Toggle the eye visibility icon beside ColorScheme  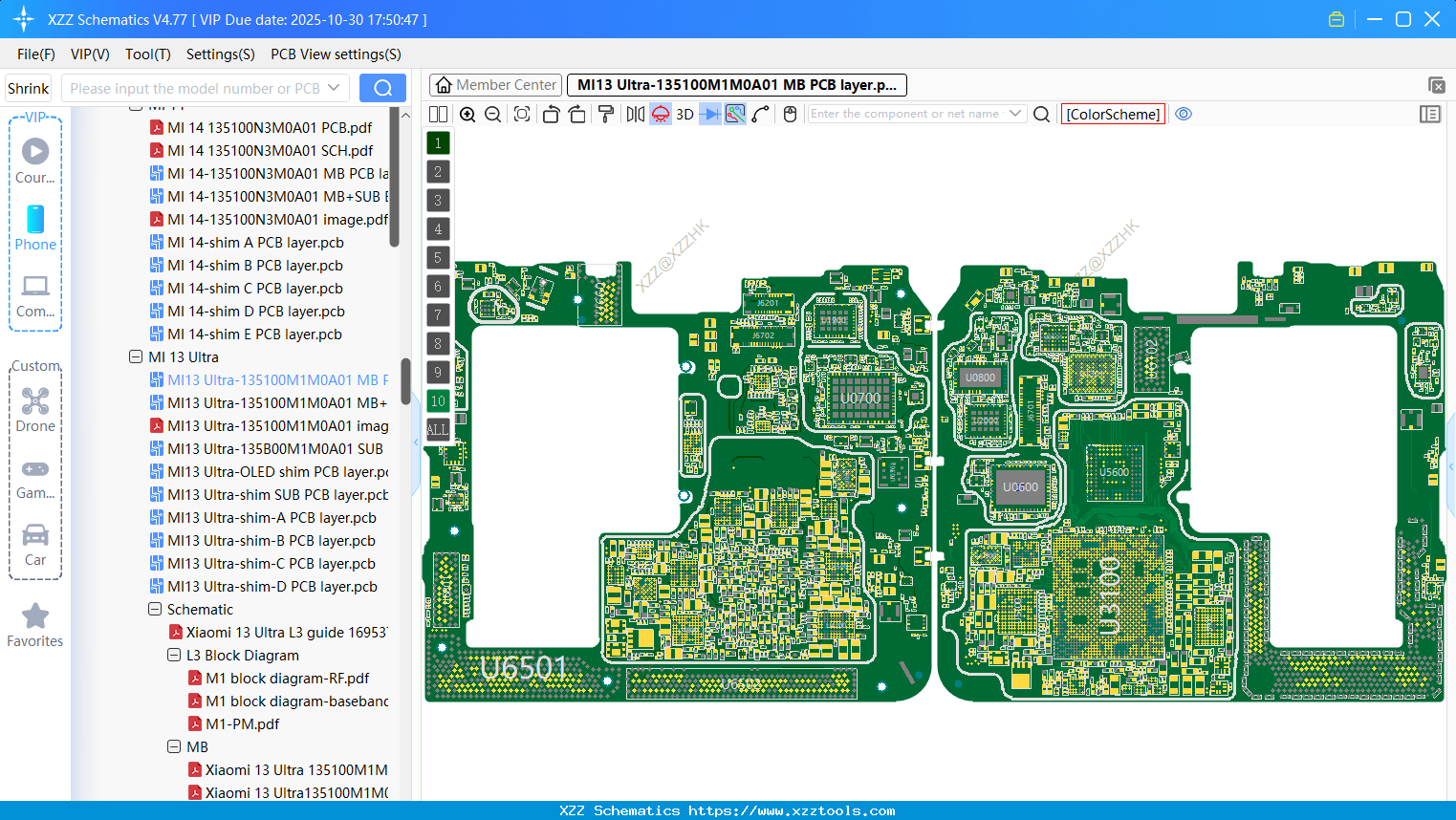click(x=1184, y=114)
